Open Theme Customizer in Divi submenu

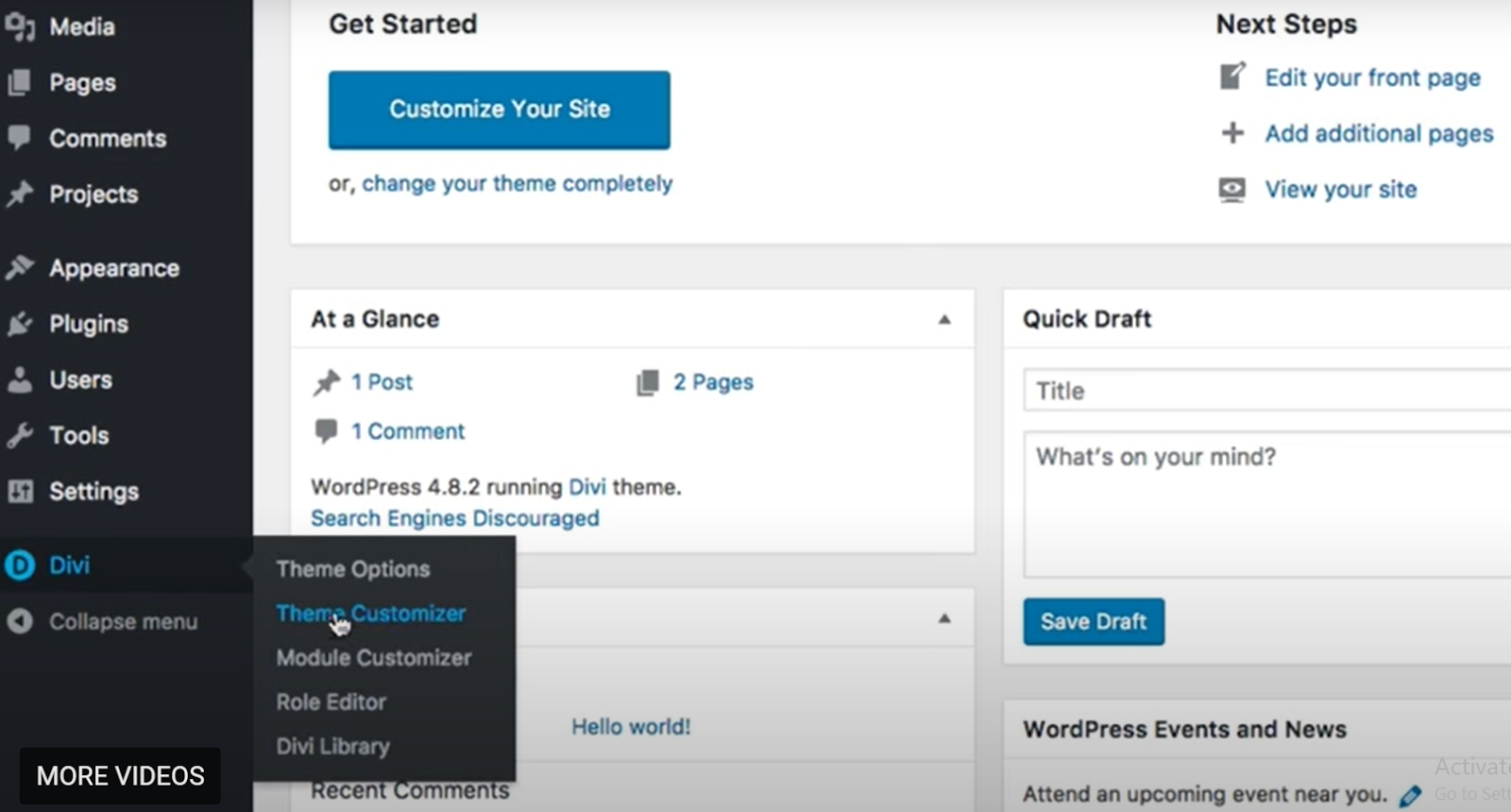click(x=371, y=614)
